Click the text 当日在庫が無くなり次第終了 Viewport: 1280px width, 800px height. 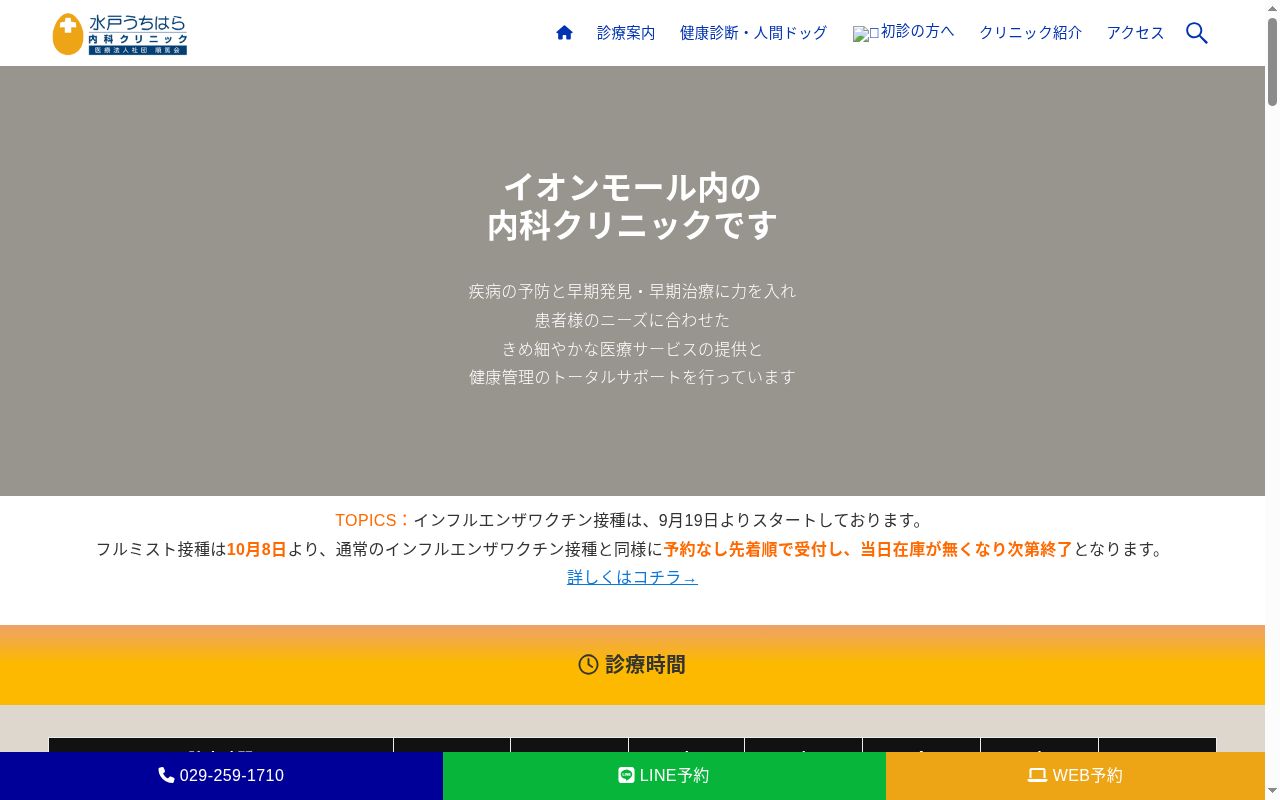966,549
